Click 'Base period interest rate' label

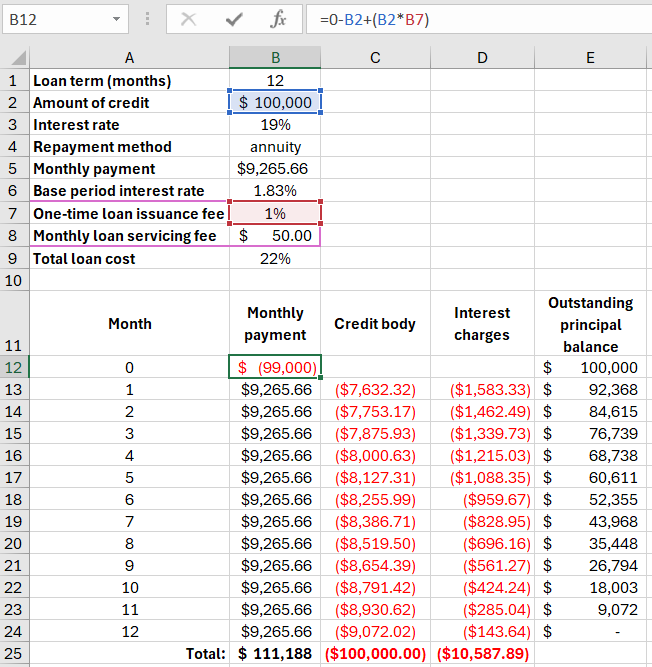pos(119,191)
